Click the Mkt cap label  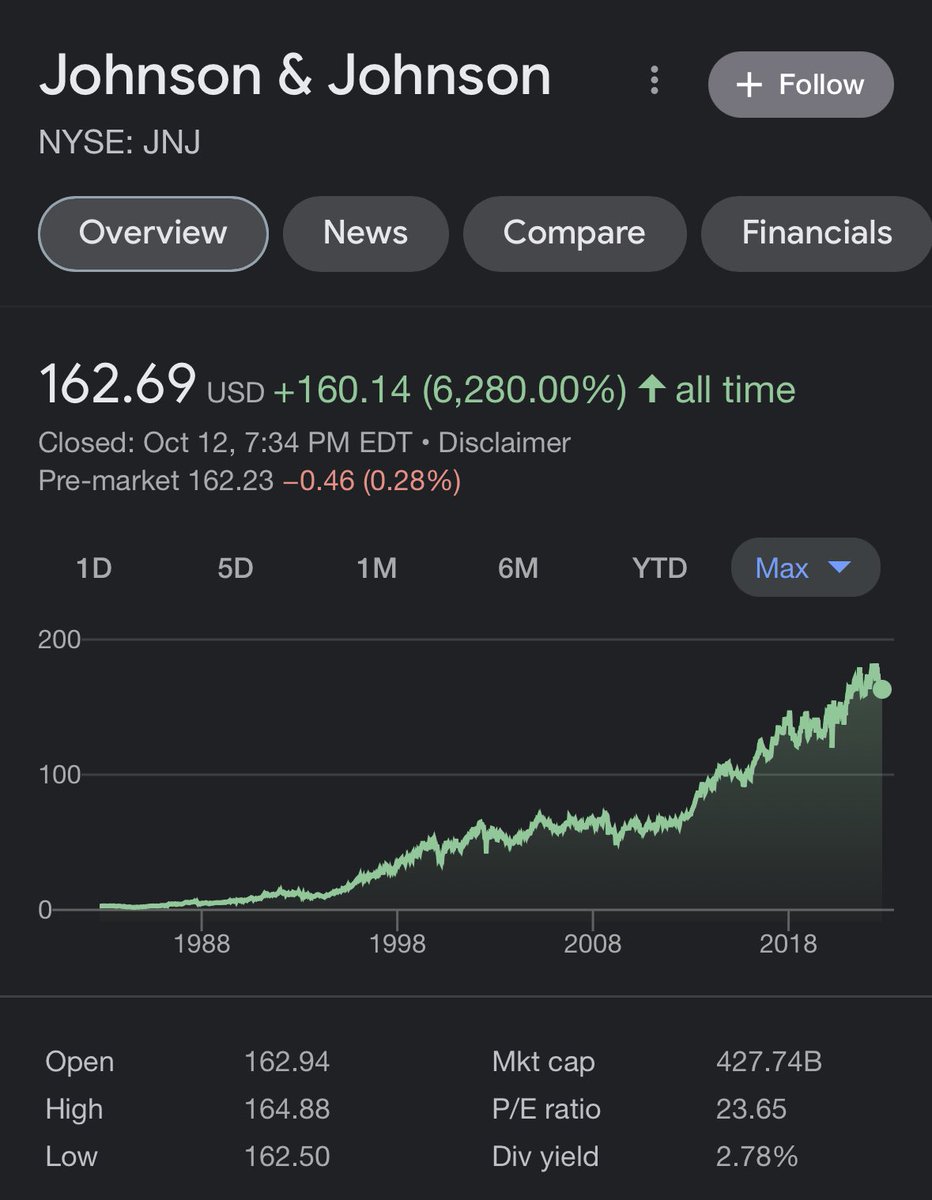click(x=543, y=1062)
